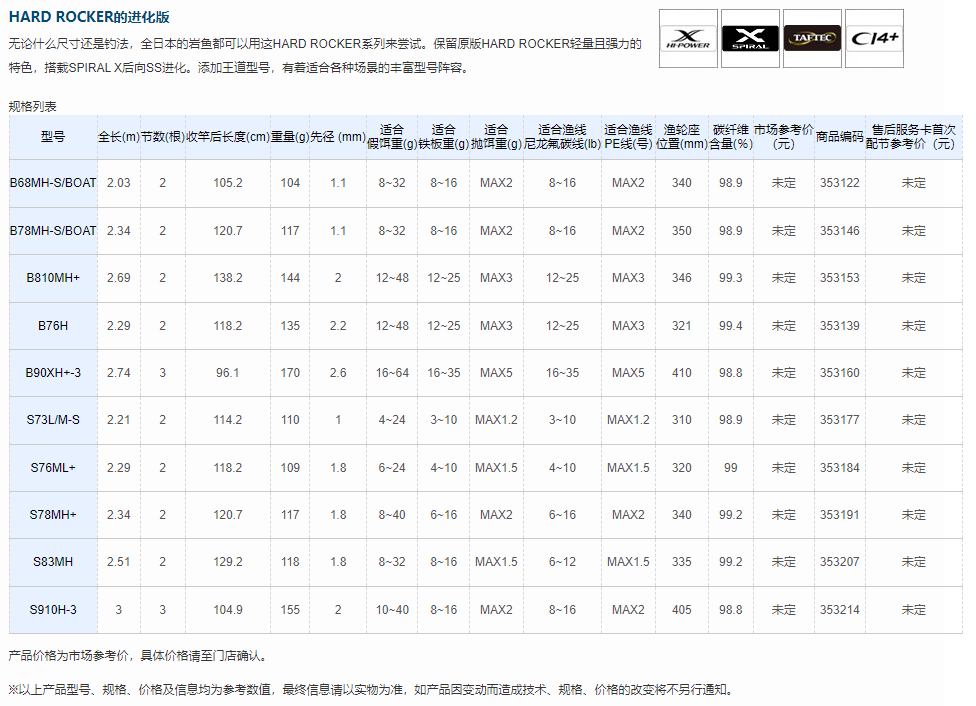Click the MAX5 cast weight value

point(496,373)
